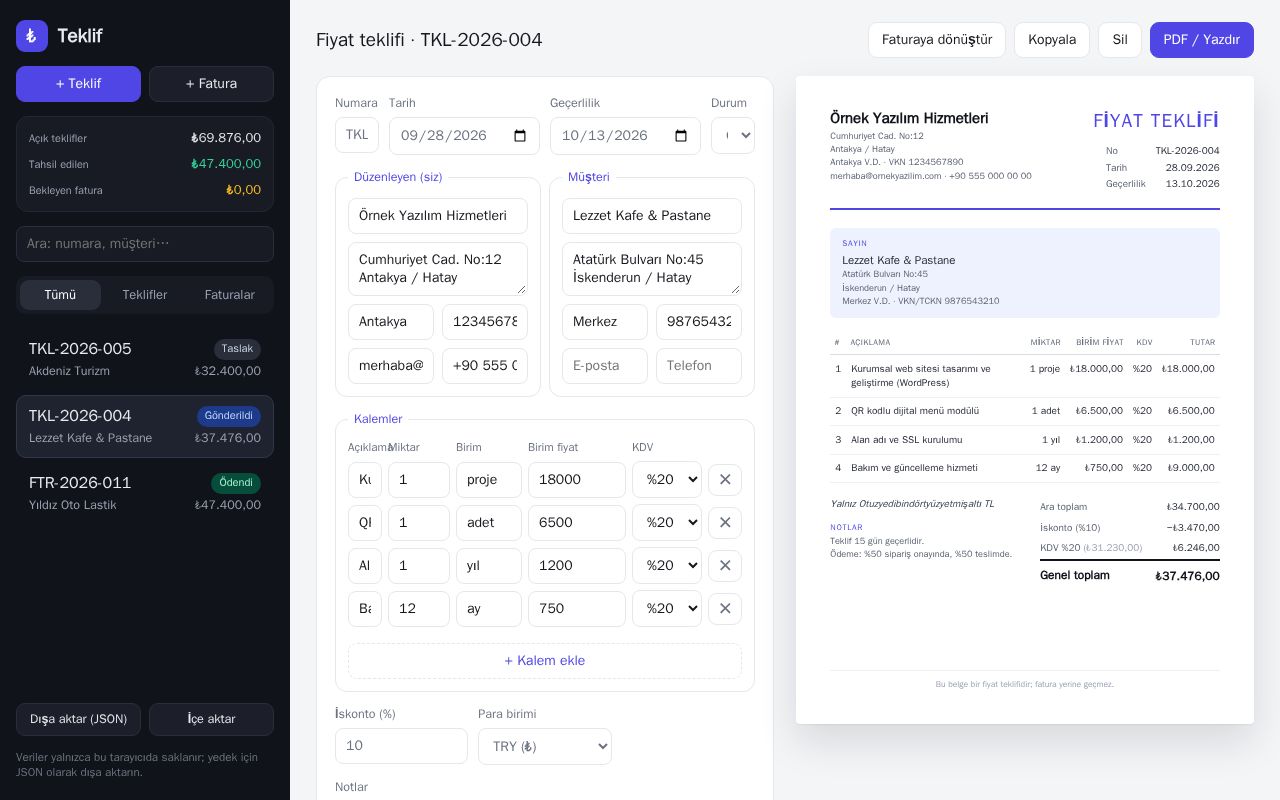Open TKL-2026-005 Akdeniz Turizm entry
Viewport: 1280px width, 800px height.
point(145,359)
